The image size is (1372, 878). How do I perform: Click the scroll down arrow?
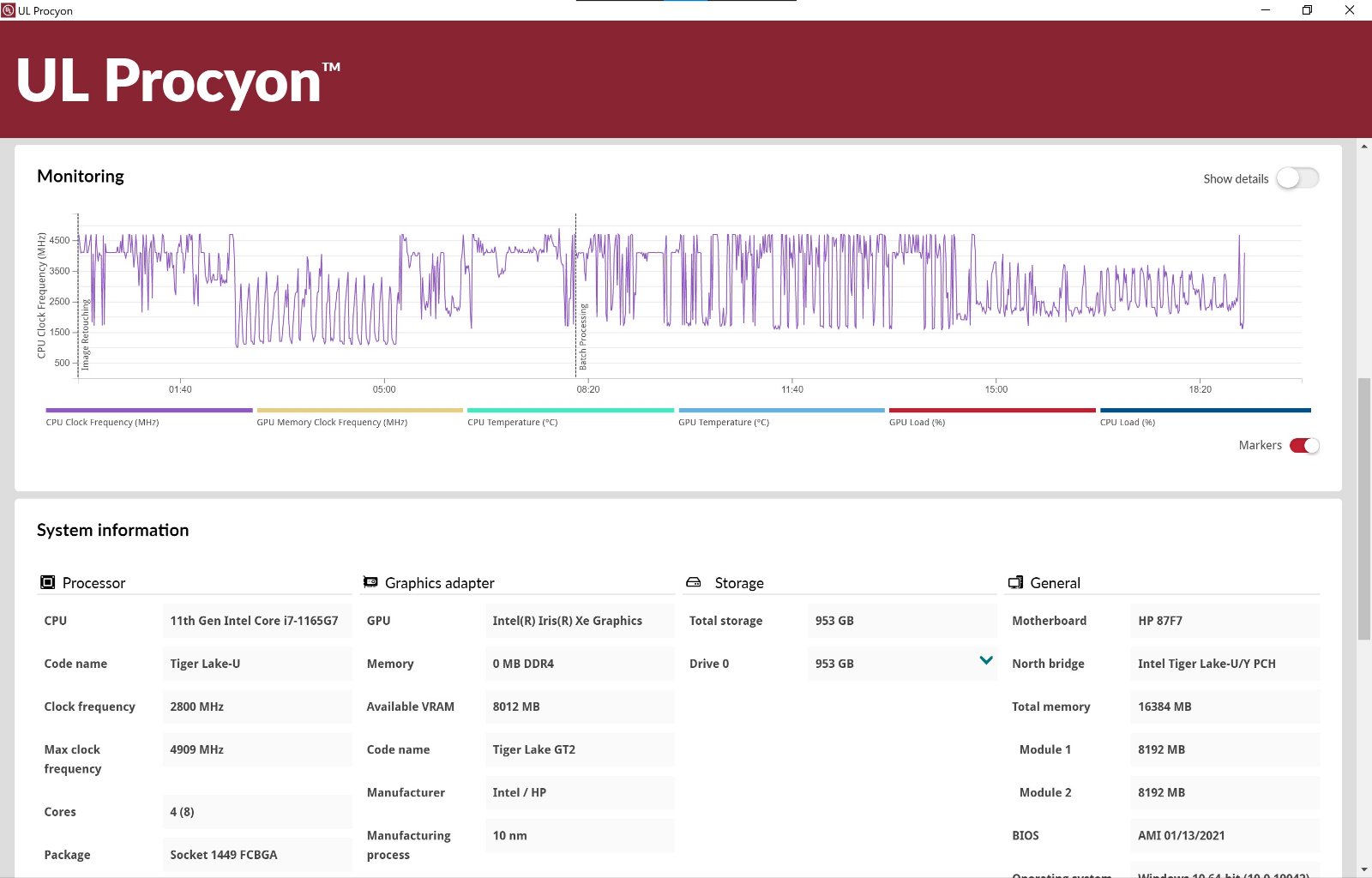click(1363, 869)
